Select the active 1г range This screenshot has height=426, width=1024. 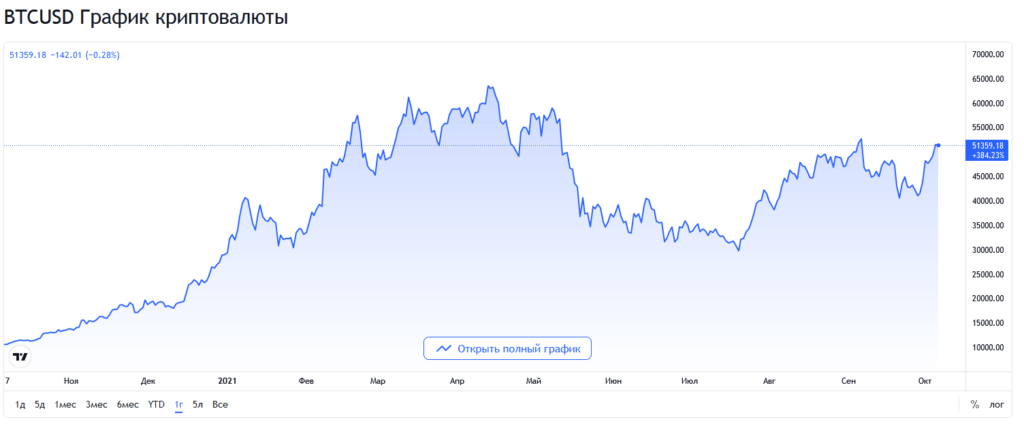click(179, 404)
